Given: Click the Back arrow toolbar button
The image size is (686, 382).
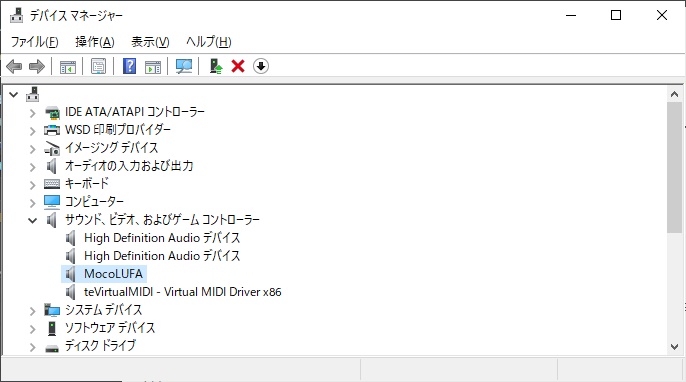Looking at the screenshot, I should click(x=14, y=67).
